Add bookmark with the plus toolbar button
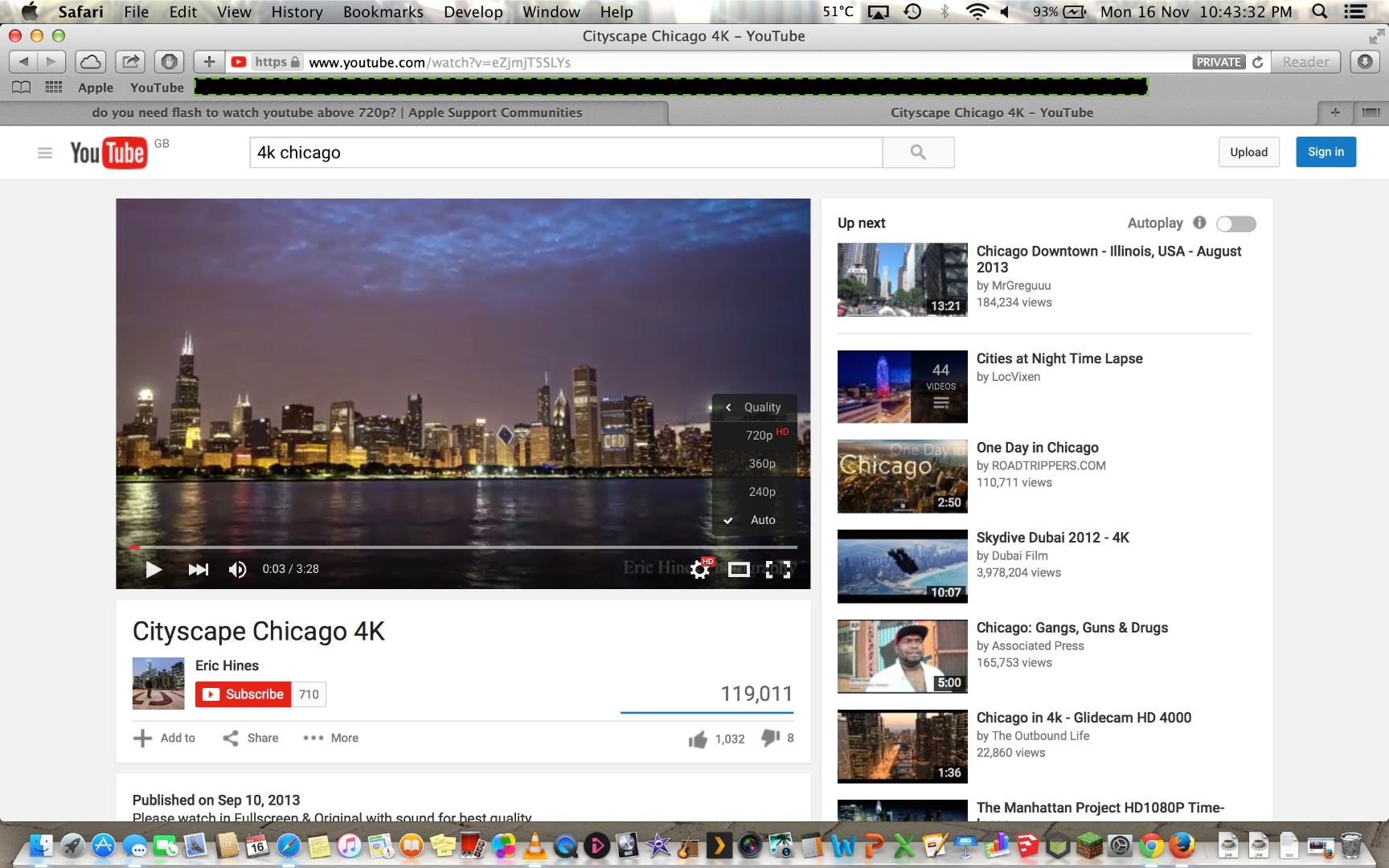1389x868 pixels. pos(209,62)
